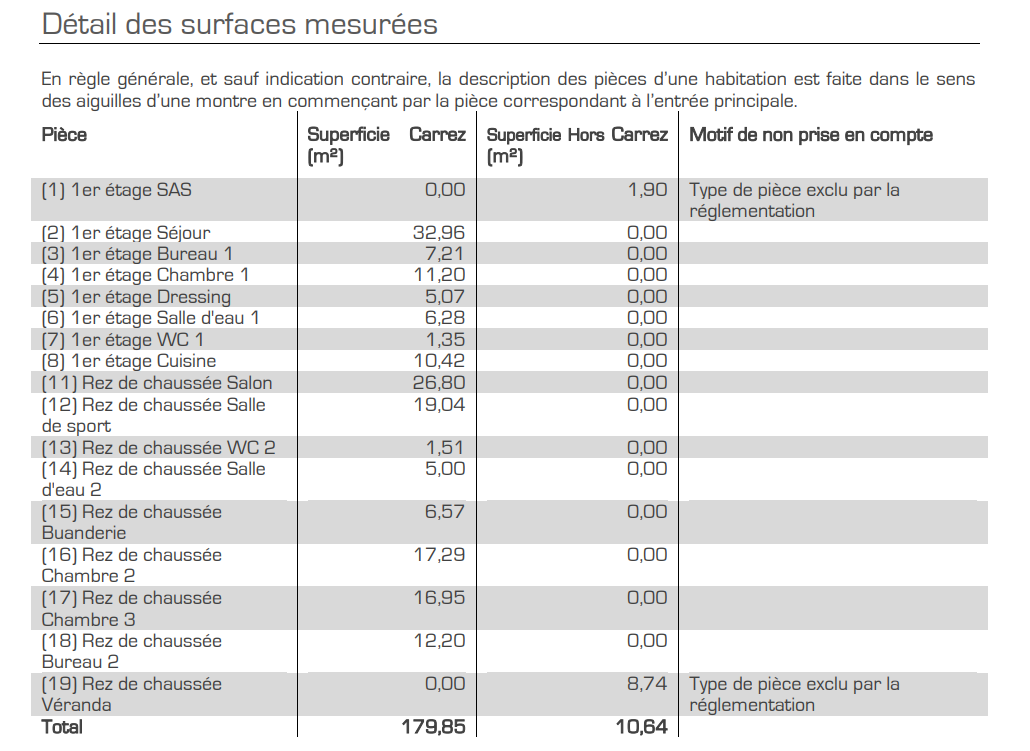Screen dimensions: 1030x751
Task: Click the Salon Carrez value 26,80
Action: 439,383
